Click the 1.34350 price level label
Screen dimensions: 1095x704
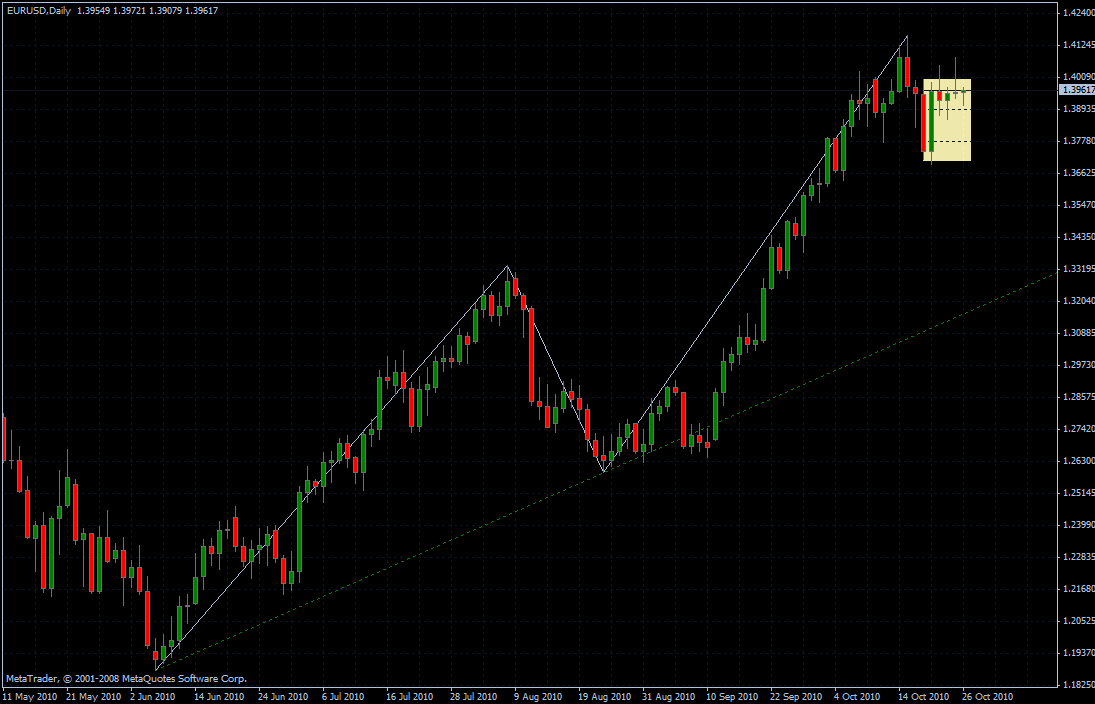(1078, 237)
